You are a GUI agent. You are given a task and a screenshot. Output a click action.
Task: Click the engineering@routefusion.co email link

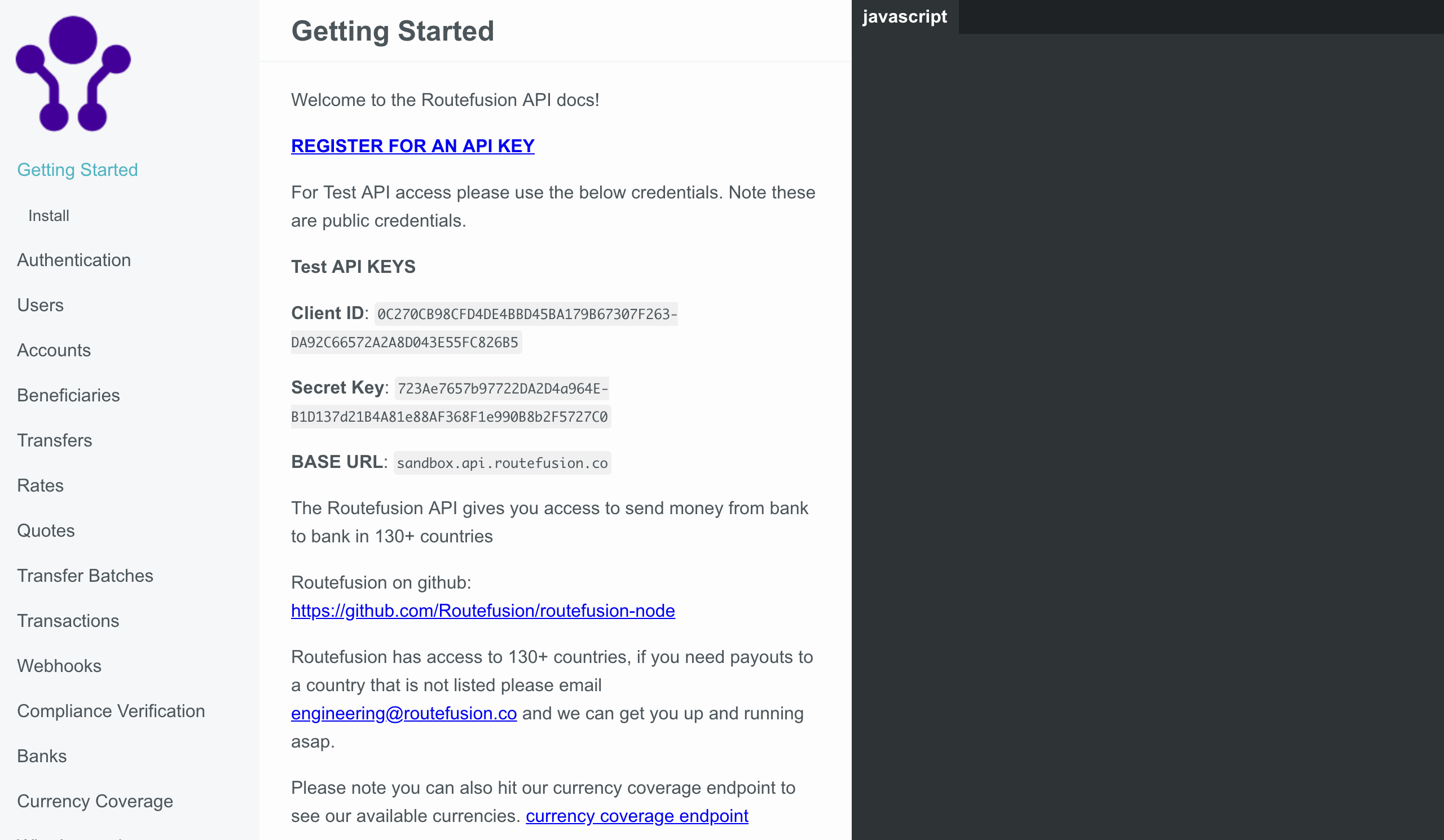(x=404, y=714)
